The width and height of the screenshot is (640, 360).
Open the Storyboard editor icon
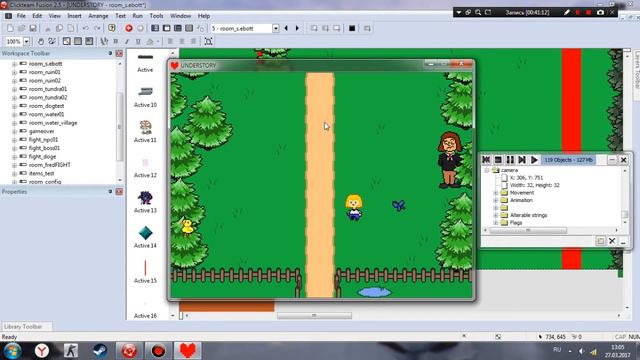point(155,28)
